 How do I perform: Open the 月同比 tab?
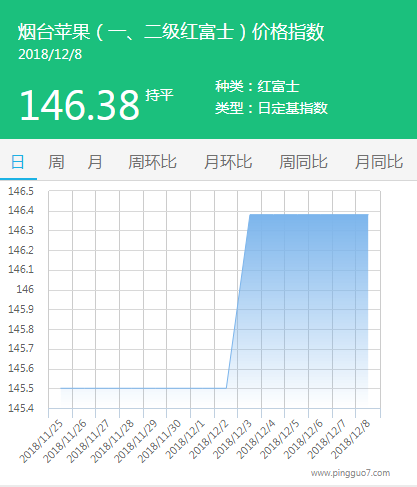click(379, 162)
